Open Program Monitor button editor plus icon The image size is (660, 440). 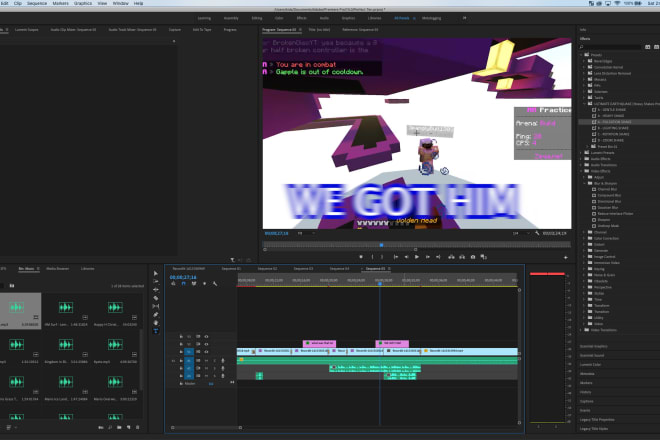[x=566, y=257]
